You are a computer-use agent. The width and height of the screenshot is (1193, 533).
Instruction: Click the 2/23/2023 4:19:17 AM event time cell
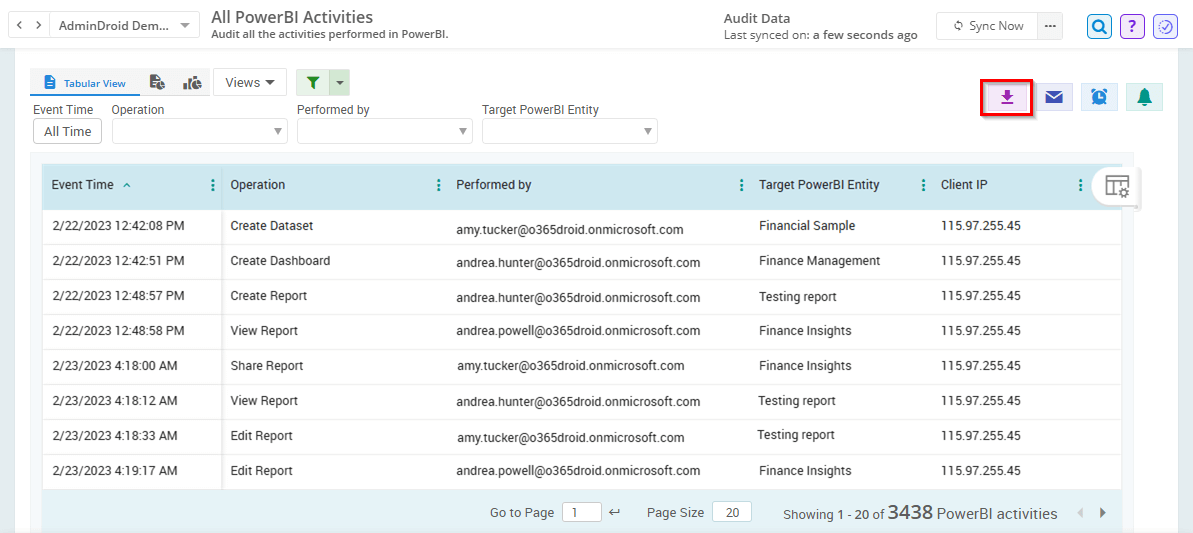coord(115,471)
